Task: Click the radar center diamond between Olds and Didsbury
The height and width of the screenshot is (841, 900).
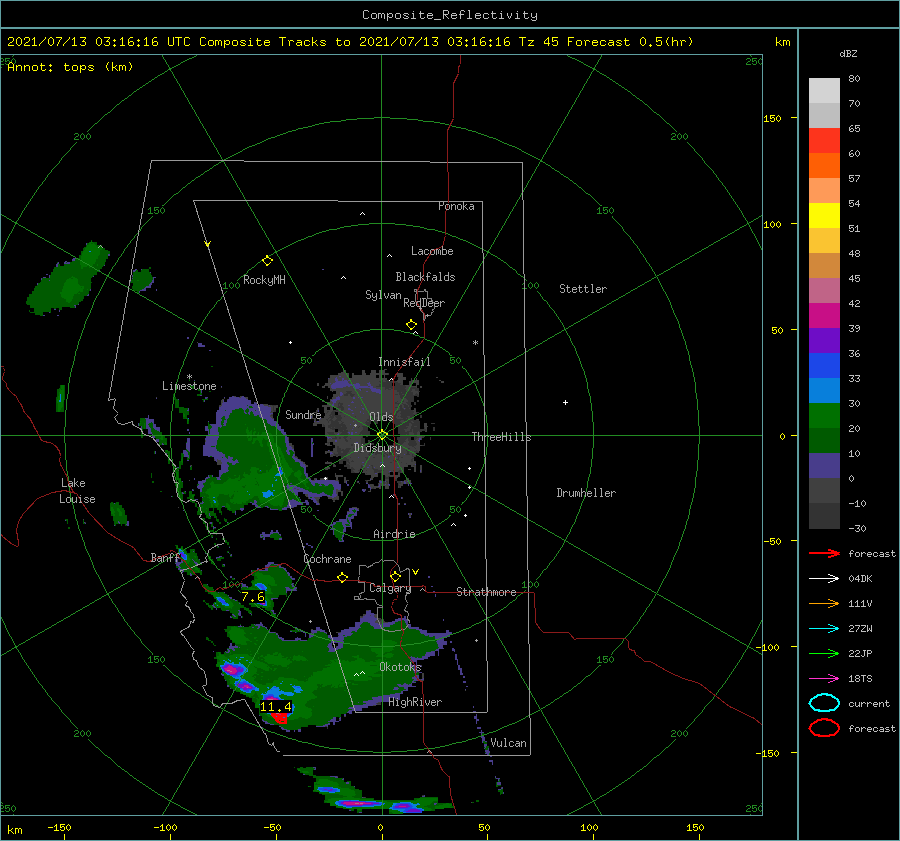Action: point(382,435)
